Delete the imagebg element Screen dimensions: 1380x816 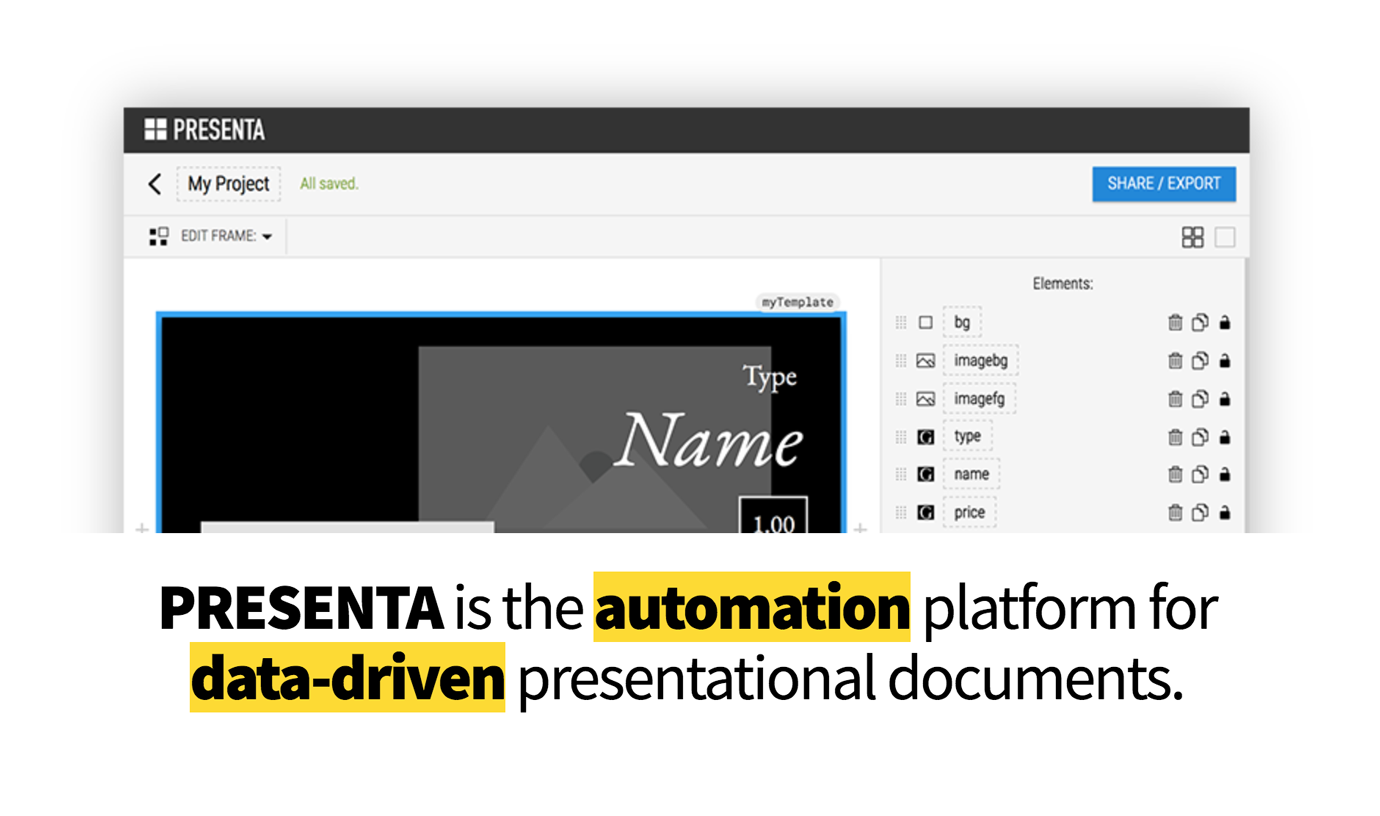click(1175, 361)
